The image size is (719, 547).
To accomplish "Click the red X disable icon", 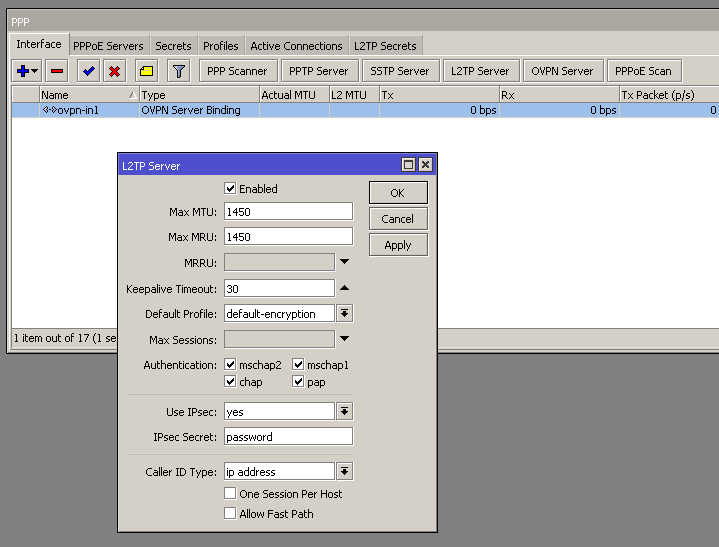I will [114, 71].
